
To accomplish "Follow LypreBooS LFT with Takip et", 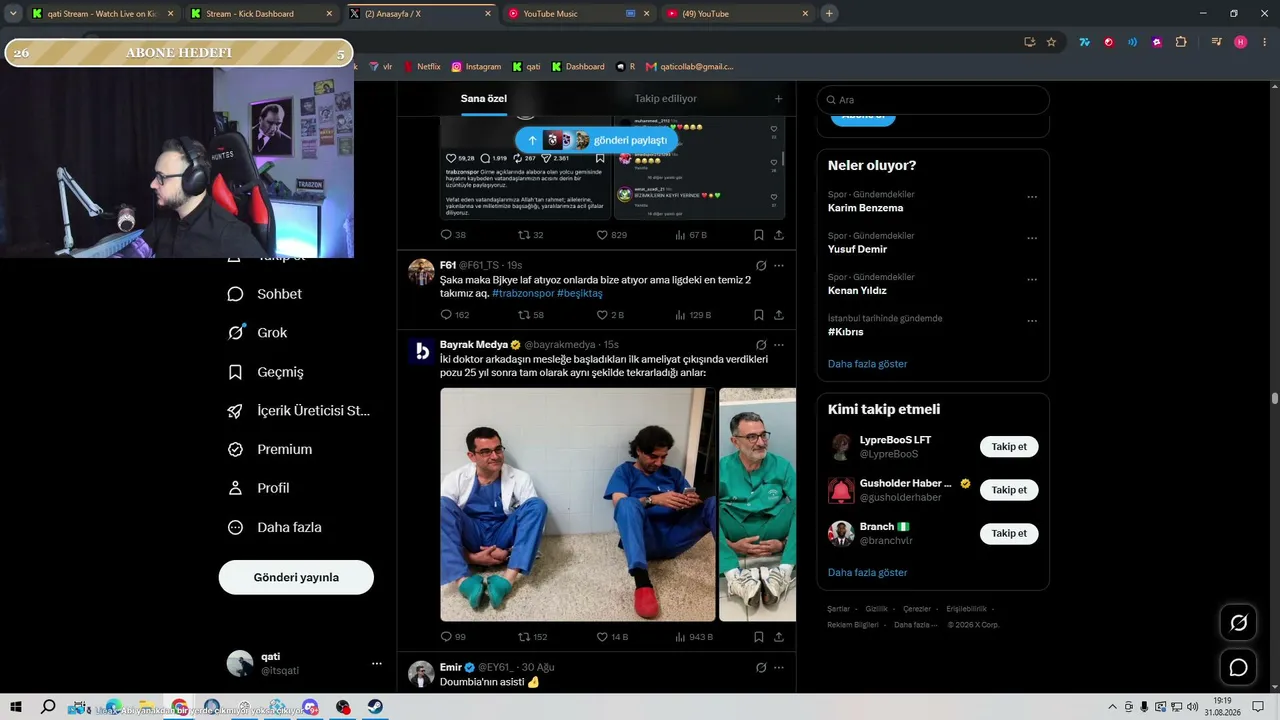I will pyautogui.click(x=1009, y=447).
